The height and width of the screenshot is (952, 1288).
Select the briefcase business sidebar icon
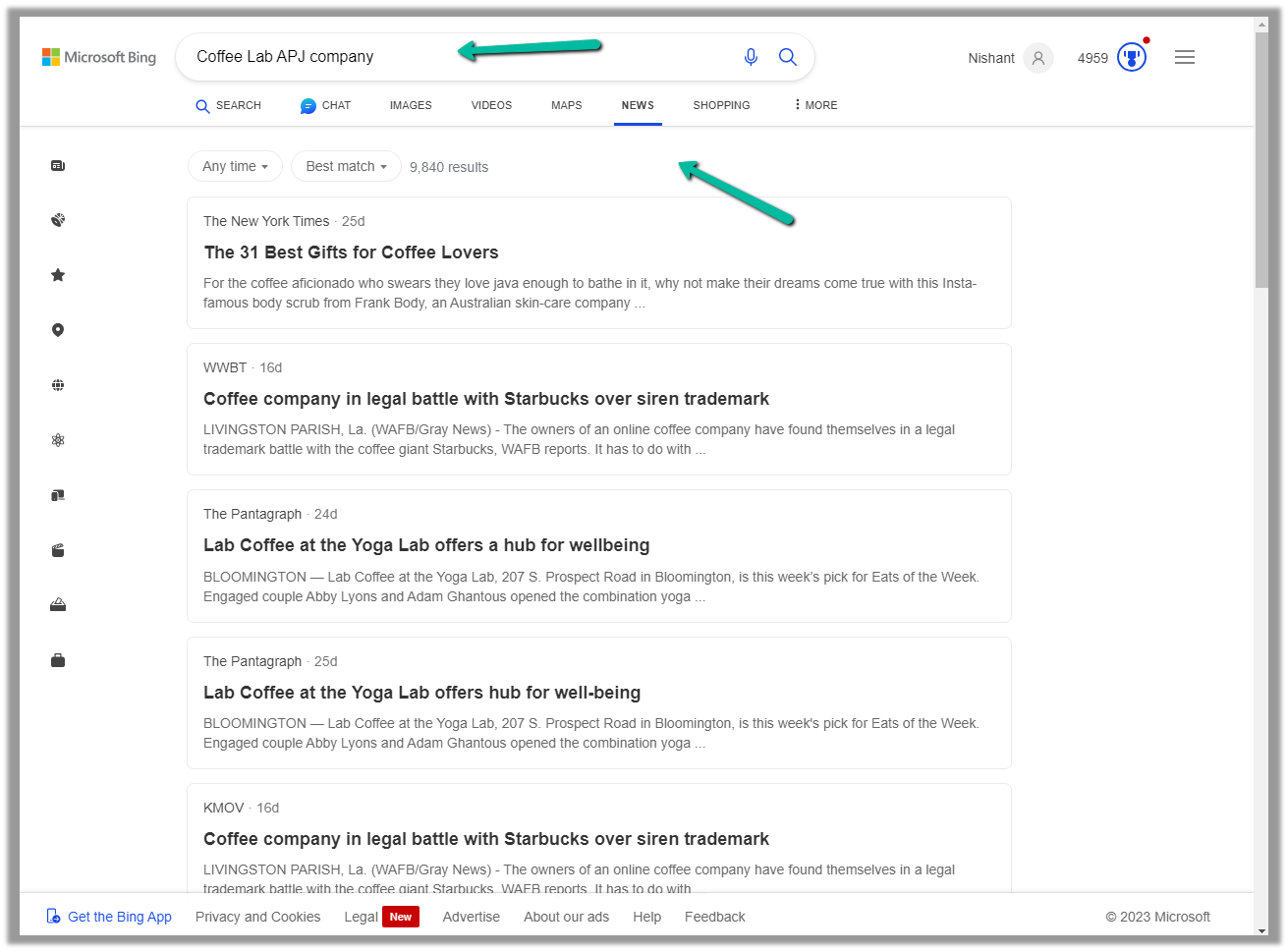pos(58,660)
